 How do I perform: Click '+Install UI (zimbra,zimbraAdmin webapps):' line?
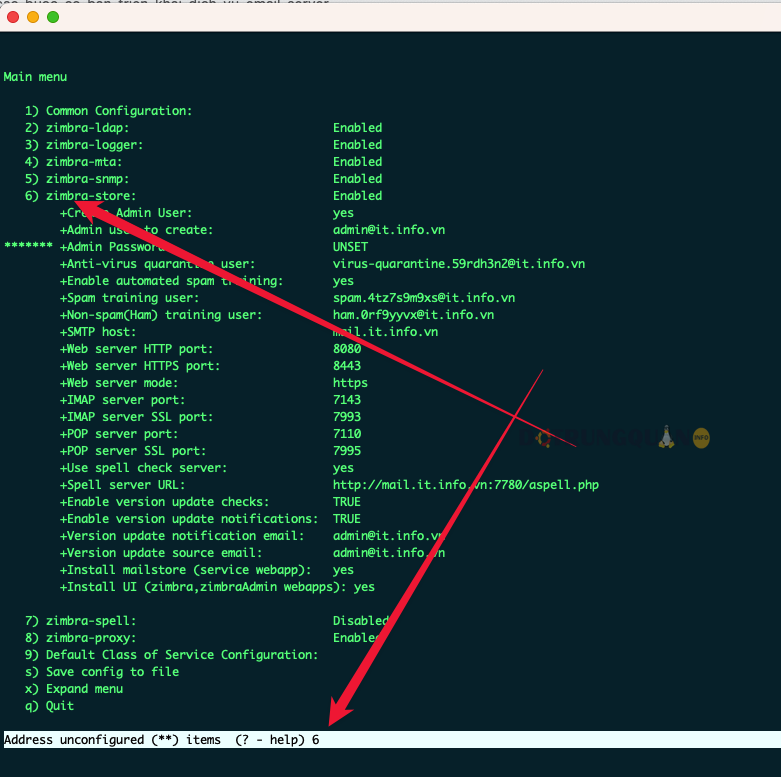(203, 587)
